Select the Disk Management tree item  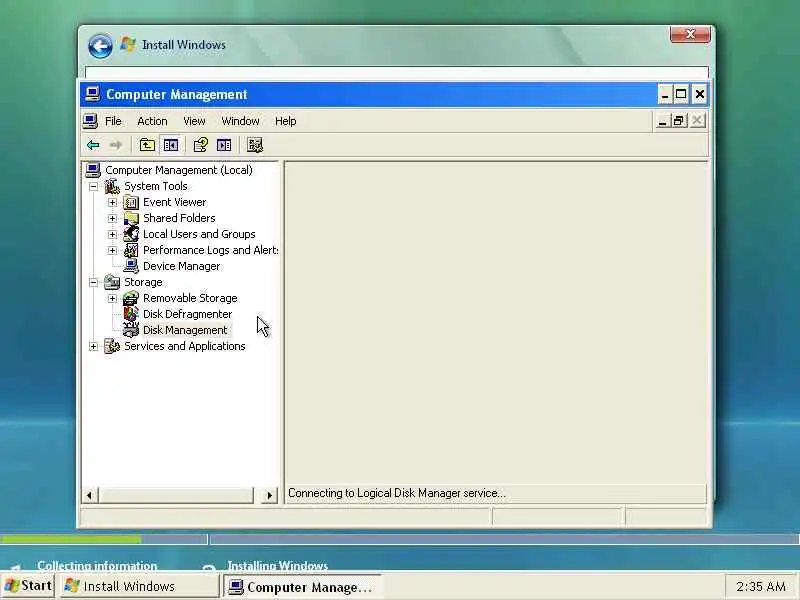[185, 330]
